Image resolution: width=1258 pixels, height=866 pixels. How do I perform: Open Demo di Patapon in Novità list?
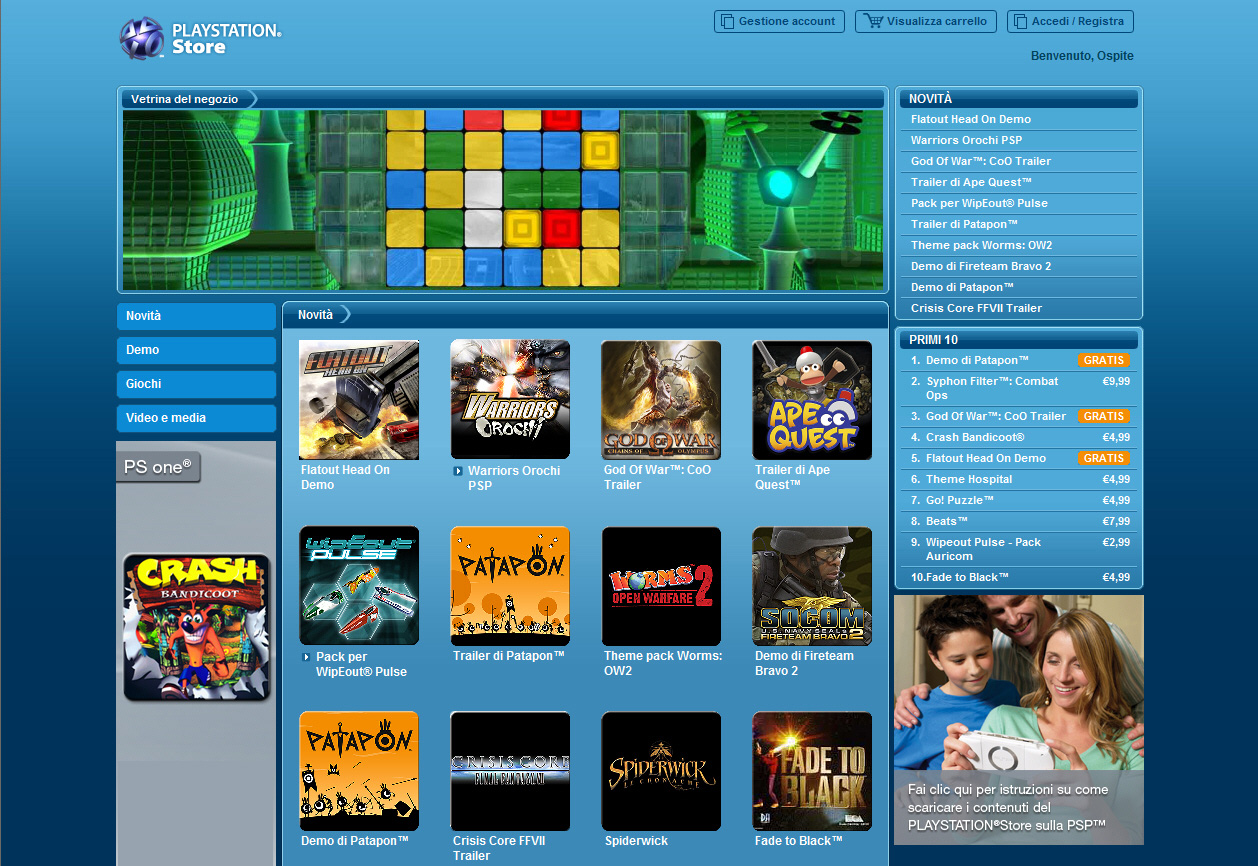[x=962, y=288]
